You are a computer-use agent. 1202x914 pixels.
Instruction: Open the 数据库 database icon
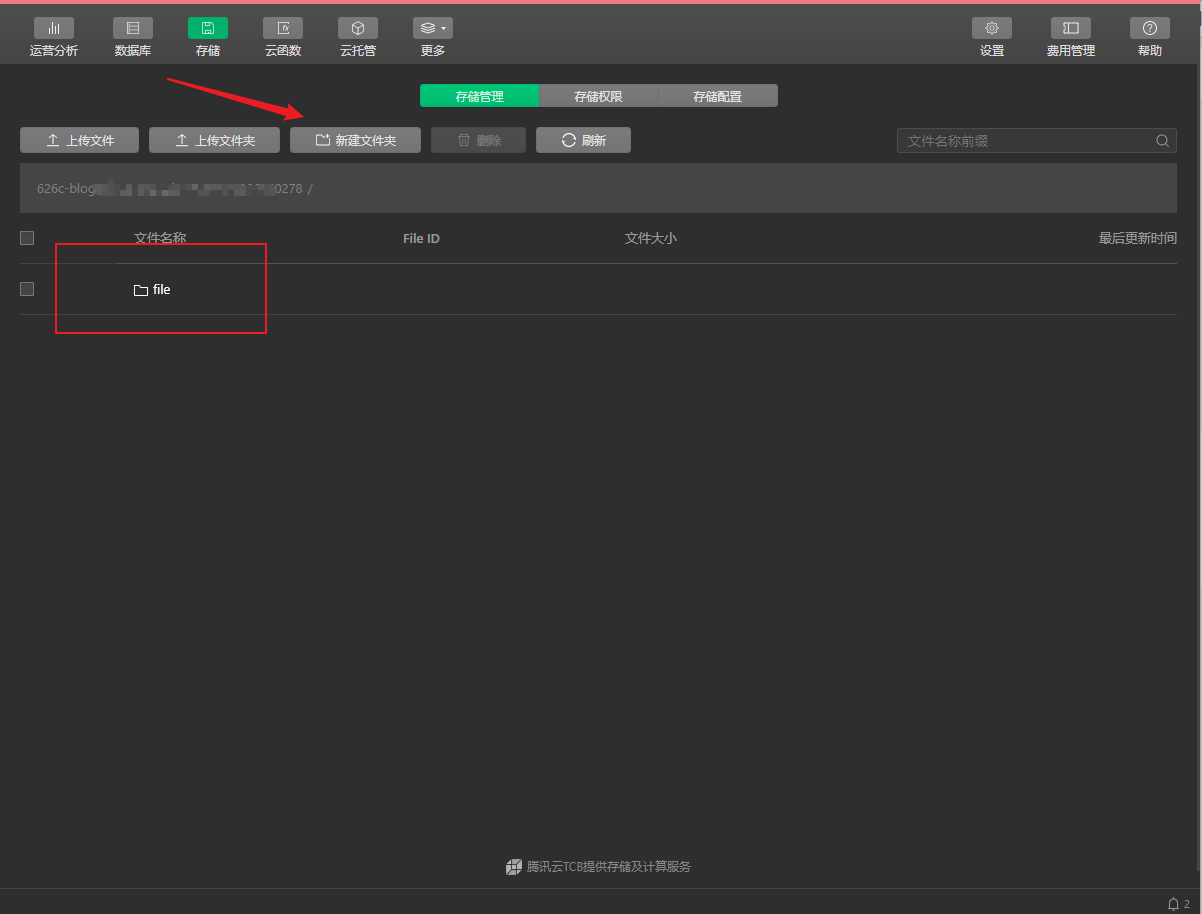pyautogui.click(x=133, y=28)
